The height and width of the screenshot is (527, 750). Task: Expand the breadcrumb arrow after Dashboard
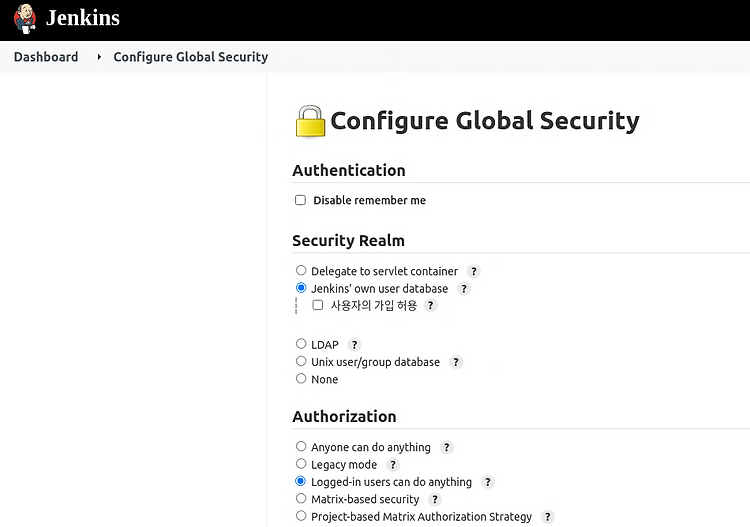click(99, 57)
